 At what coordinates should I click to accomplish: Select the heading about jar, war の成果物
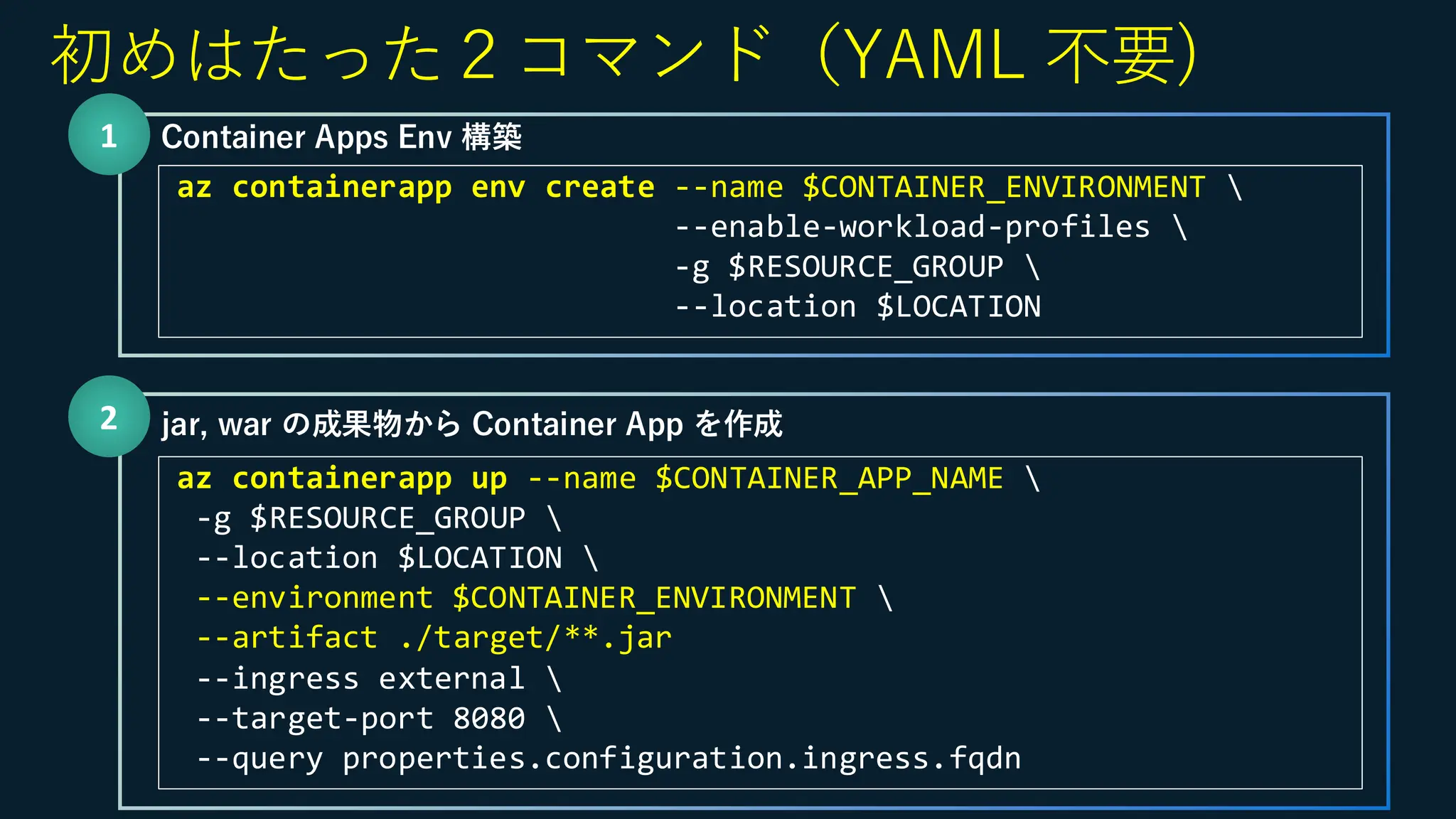[472, 424]
